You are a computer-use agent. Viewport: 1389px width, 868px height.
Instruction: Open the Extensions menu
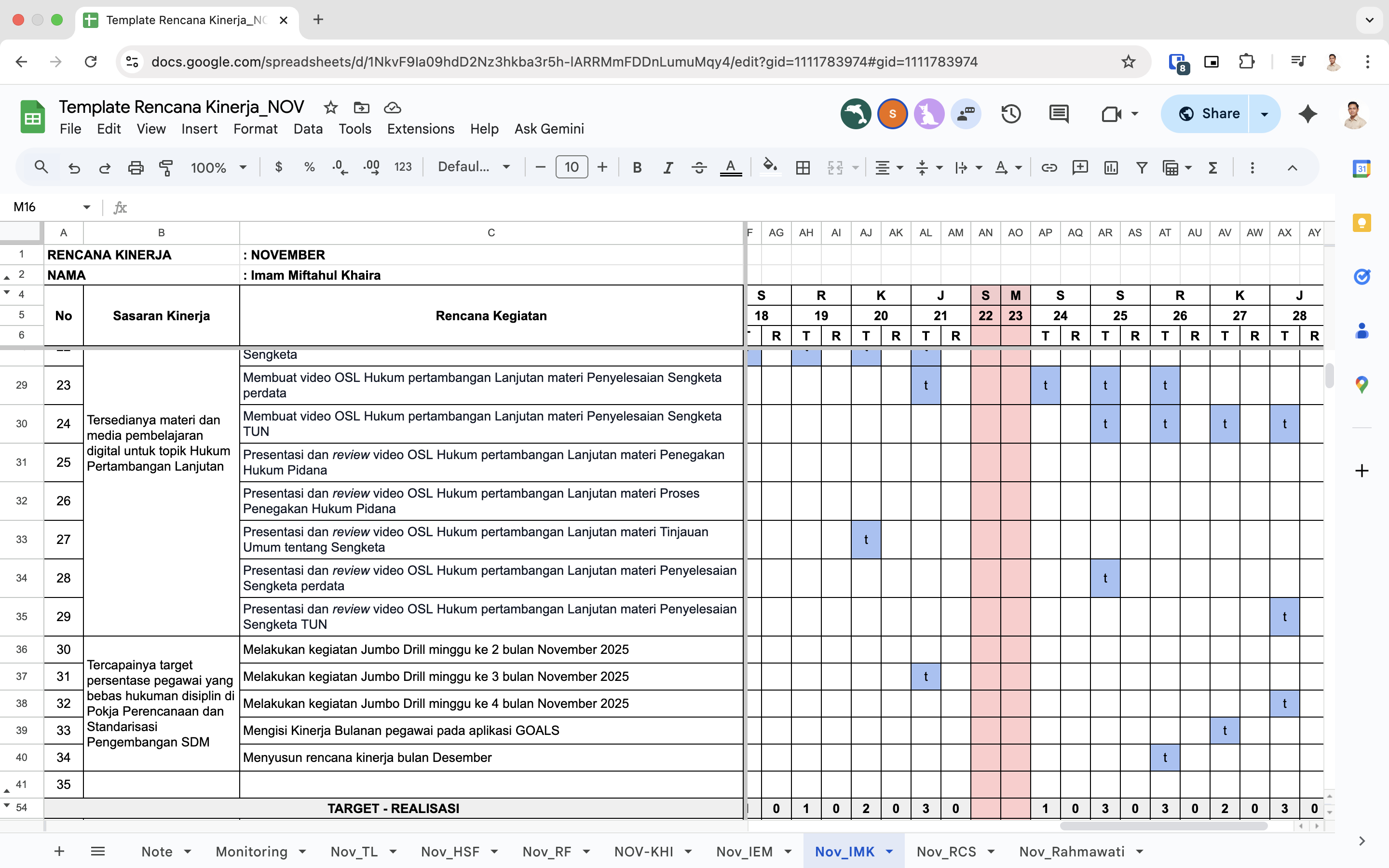click(x=420, y=129)
